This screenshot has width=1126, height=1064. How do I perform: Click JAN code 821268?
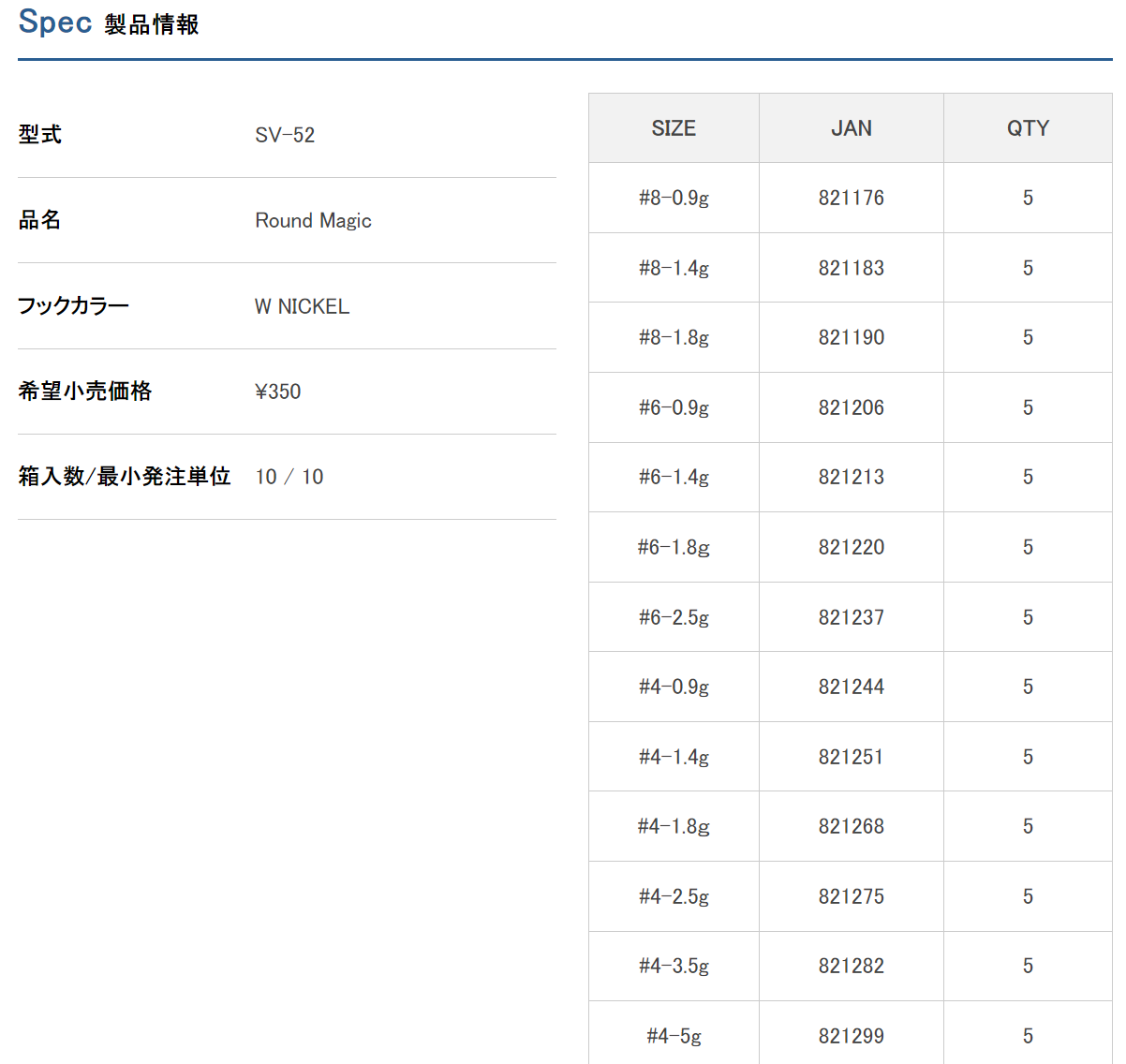(x=851, y=826)
